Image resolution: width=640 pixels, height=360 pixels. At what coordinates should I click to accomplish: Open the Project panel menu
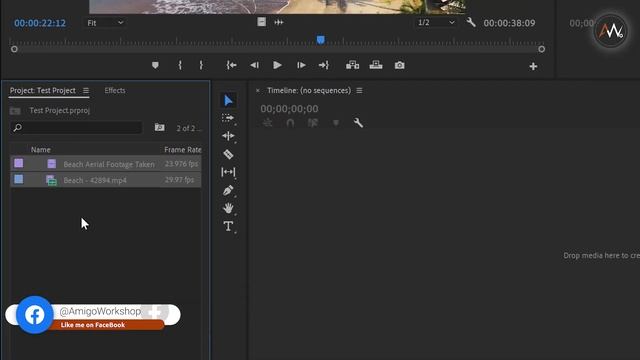point(86,91)
